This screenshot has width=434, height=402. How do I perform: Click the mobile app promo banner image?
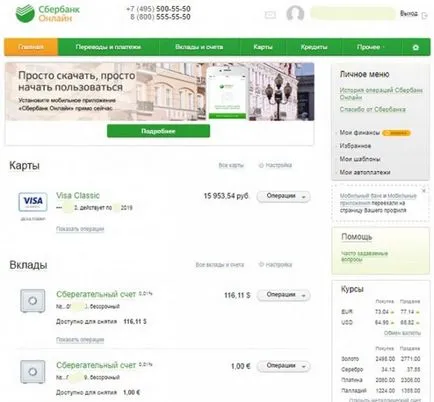point(159,92)
